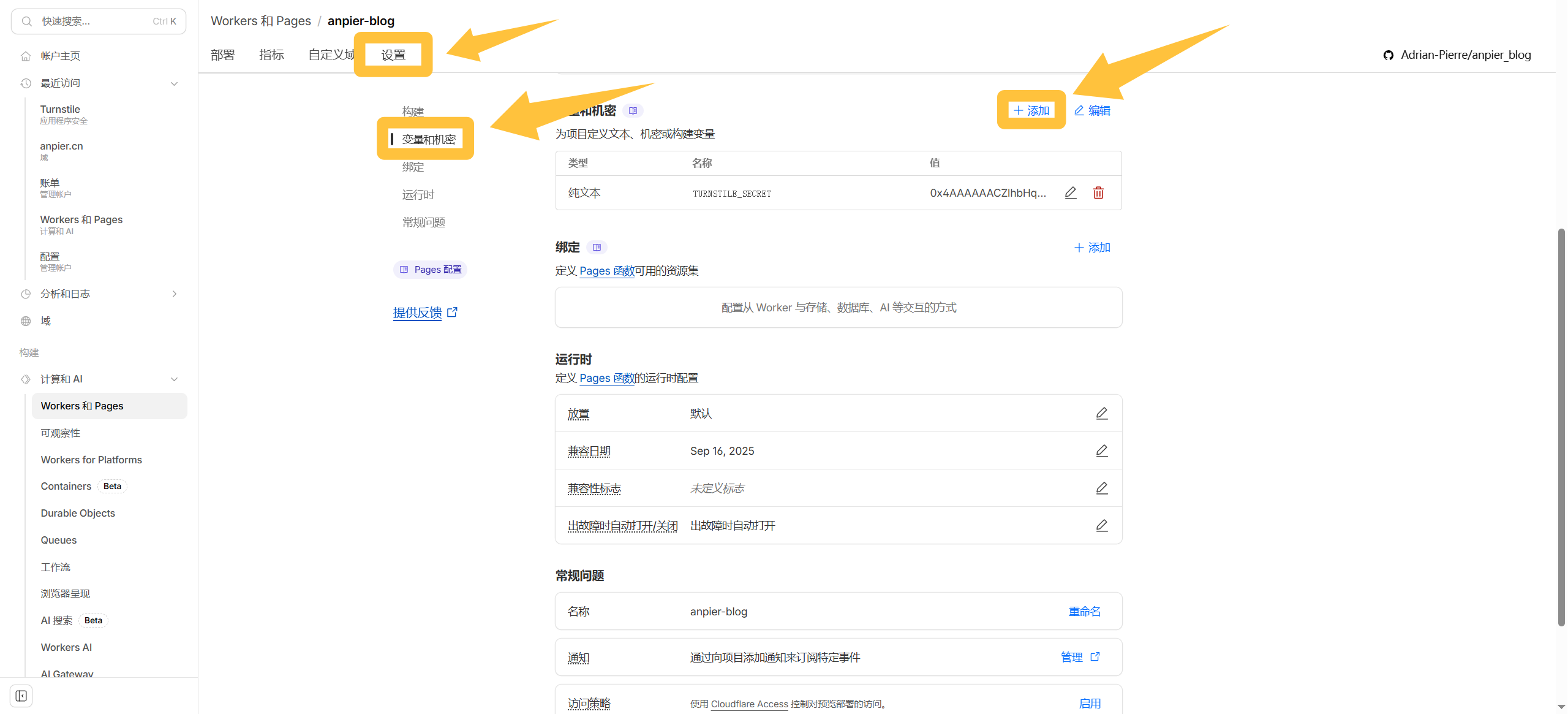
Task: Focus the 快速搜索 input field
Action: coord(99,21)
